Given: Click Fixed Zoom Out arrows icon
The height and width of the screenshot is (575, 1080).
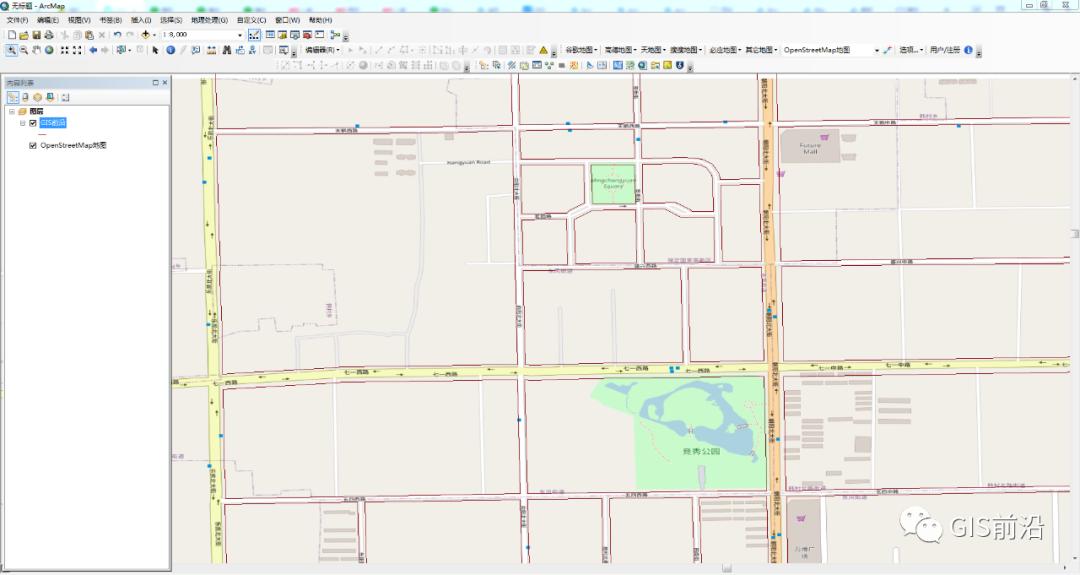Looking at the screenshot, I should coord(77,50).
